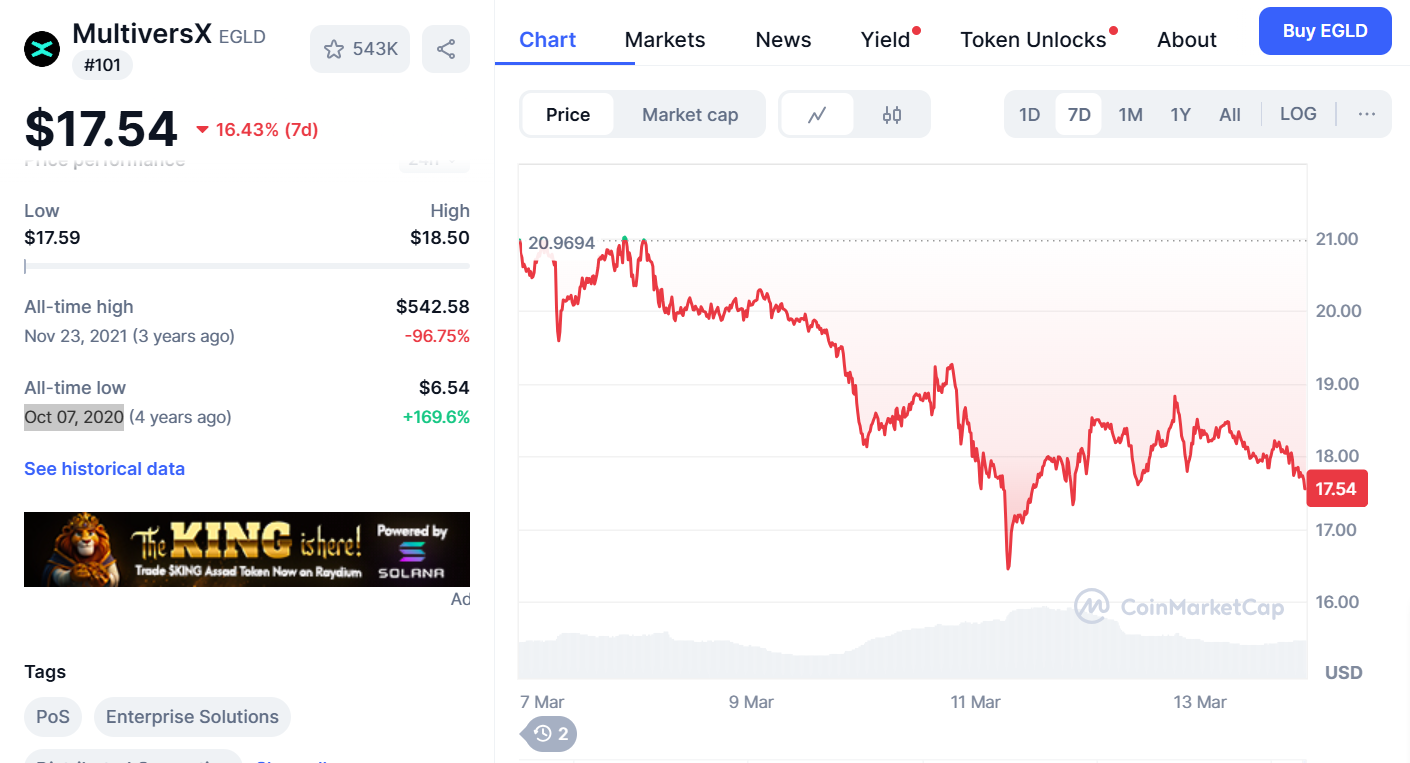This screenshot has width=1410, height=763.
Task: Click the CoinMarketCap watermark on the chart
Action: (x=1182, y=606)
